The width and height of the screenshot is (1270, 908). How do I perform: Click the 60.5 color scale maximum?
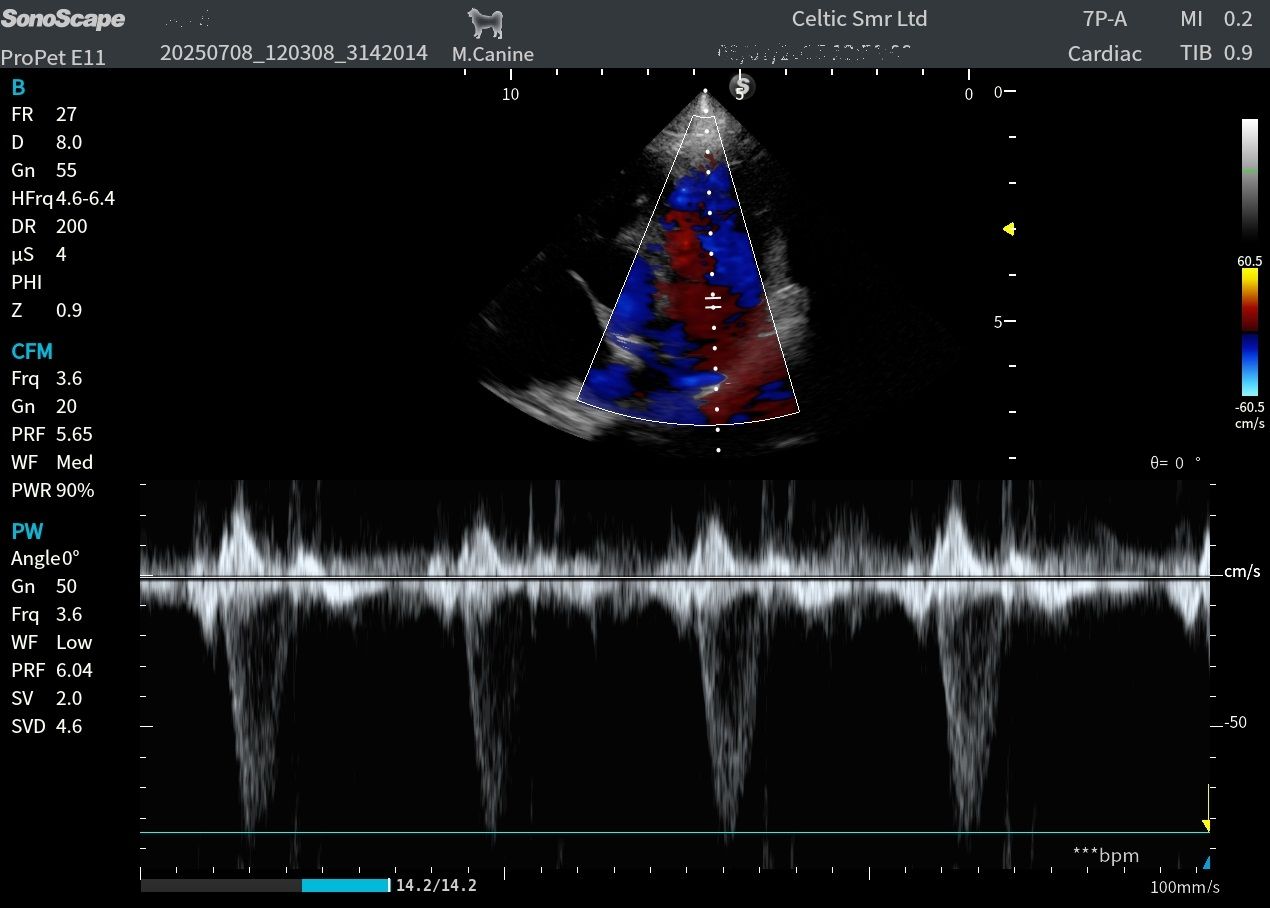1250,260
